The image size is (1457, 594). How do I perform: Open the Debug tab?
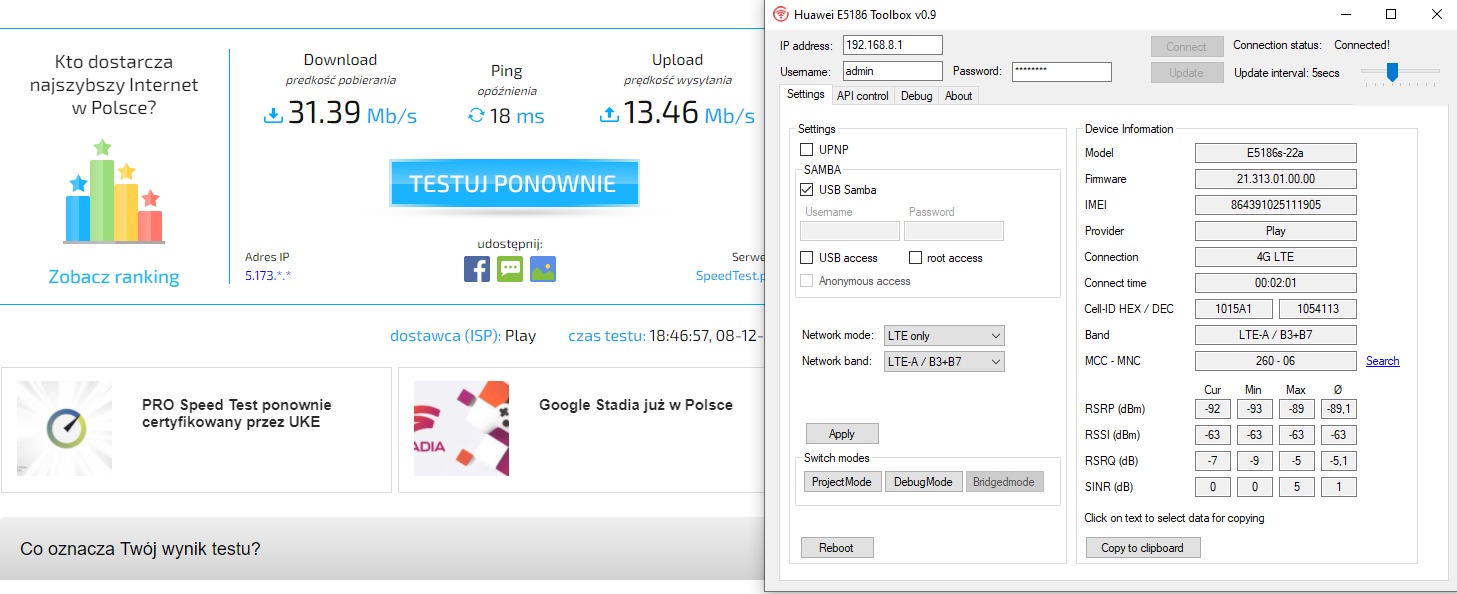(916, 96)
